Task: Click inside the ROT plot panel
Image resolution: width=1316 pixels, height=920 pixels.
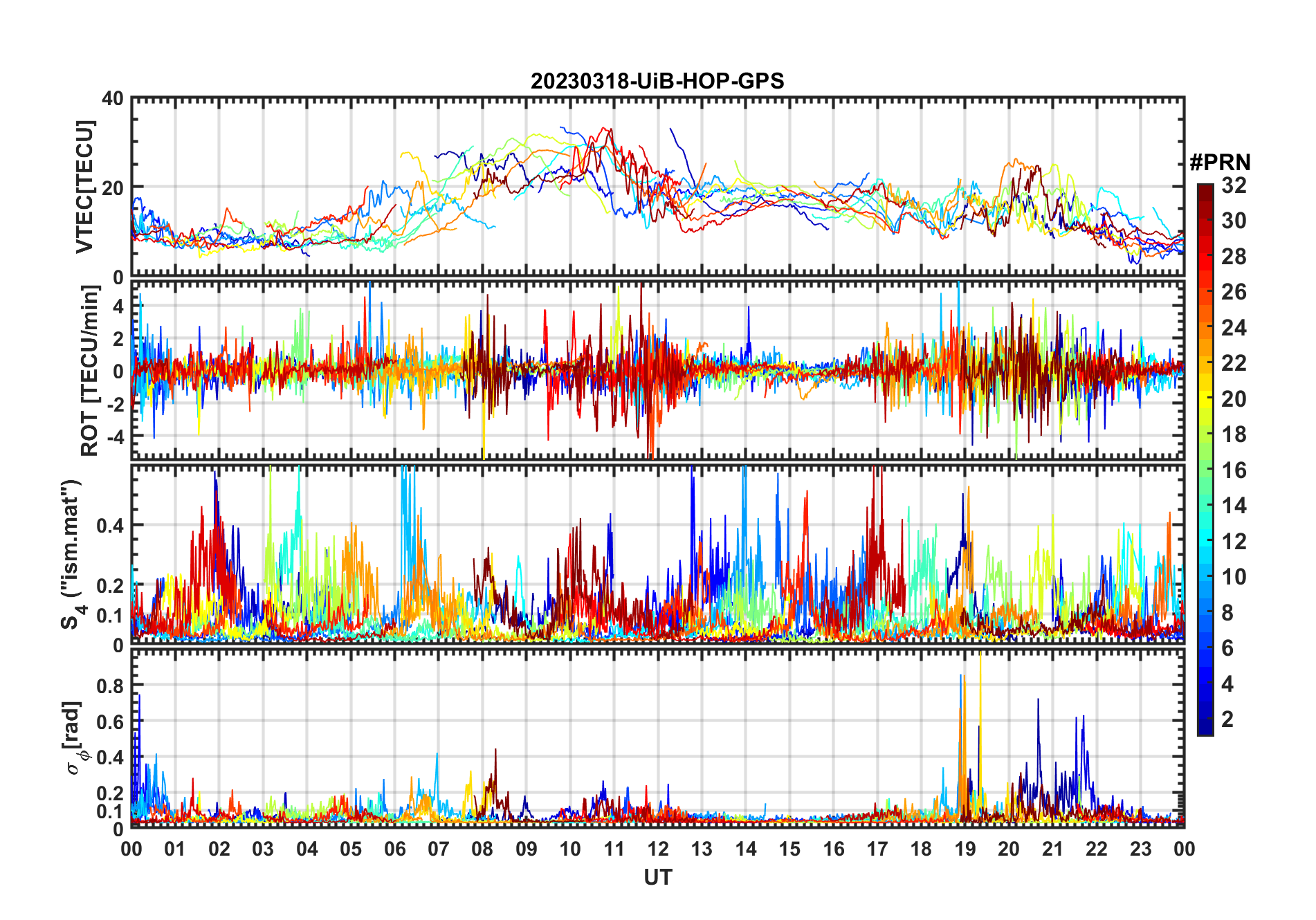Action: click(657, 370)
